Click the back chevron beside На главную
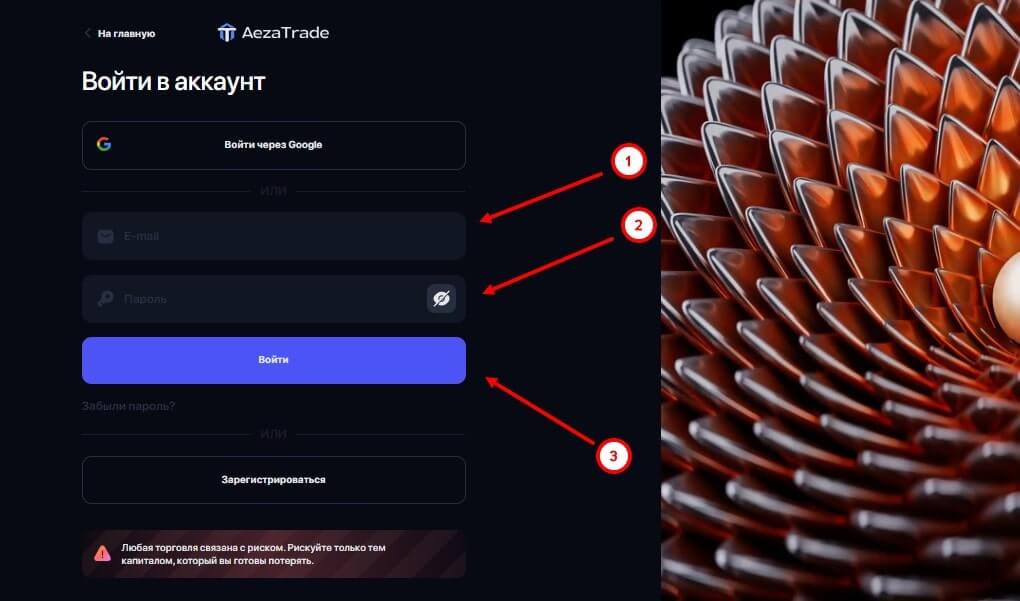This screenshot has height=601, width=1020. pyautogui.click(x=88, y=33)
